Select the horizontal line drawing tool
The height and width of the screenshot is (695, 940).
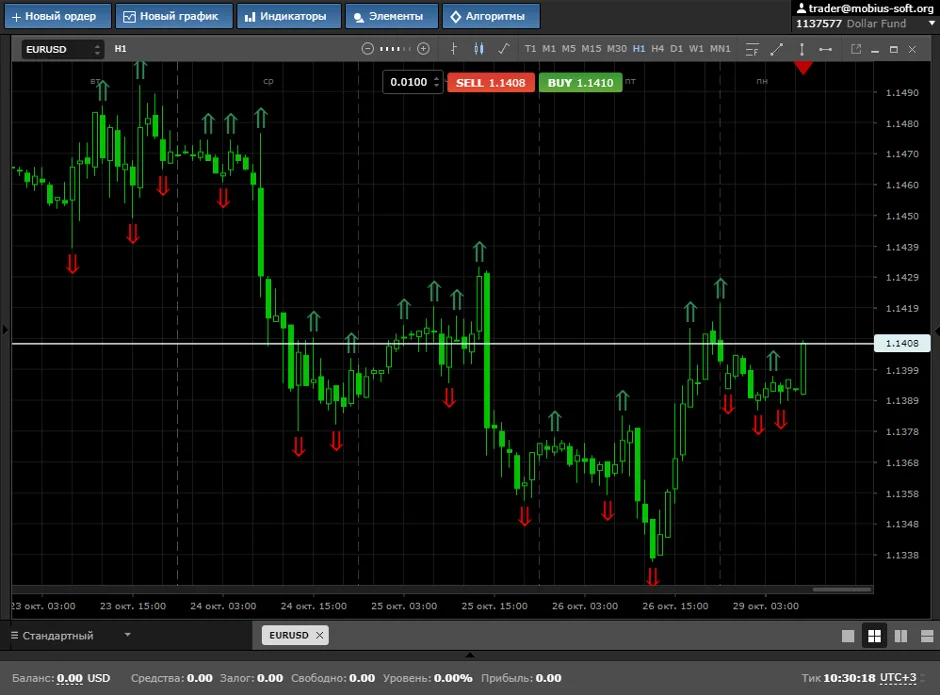tap(825, 49)
